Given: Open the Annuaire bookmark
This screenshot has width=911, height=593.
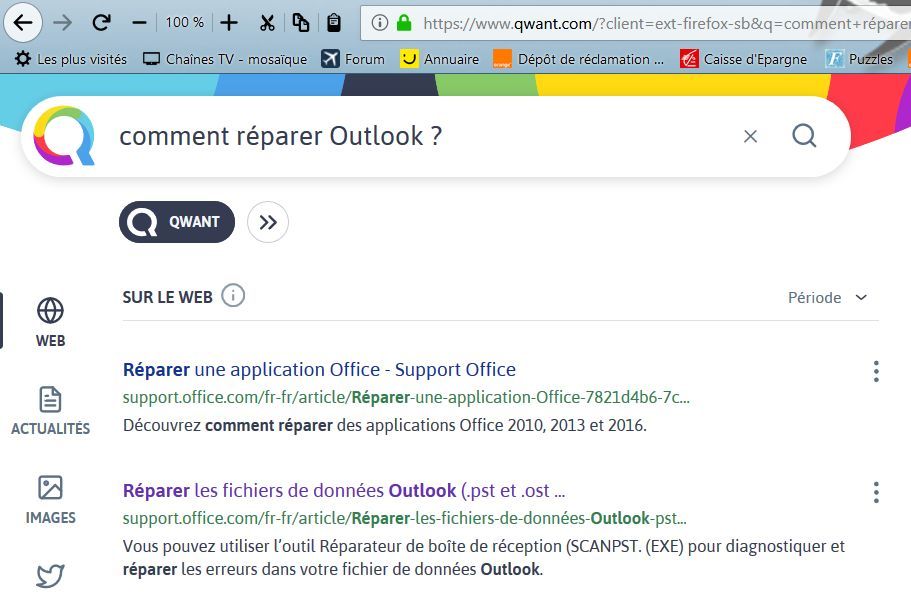Looking at the screenshot, I should (x=439, y=59).
